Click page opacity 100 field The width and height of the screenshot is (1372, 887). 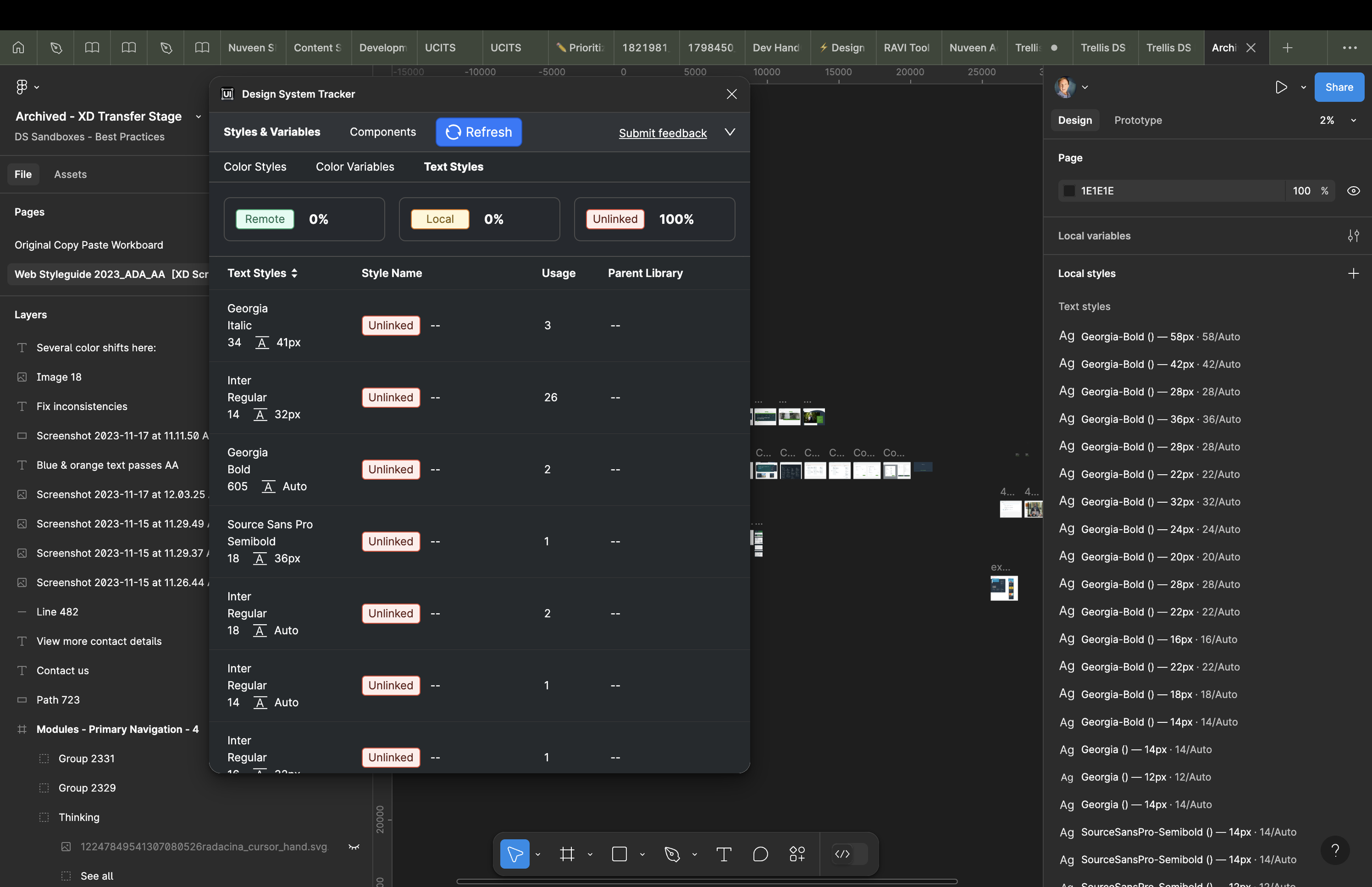[1301, 190]
